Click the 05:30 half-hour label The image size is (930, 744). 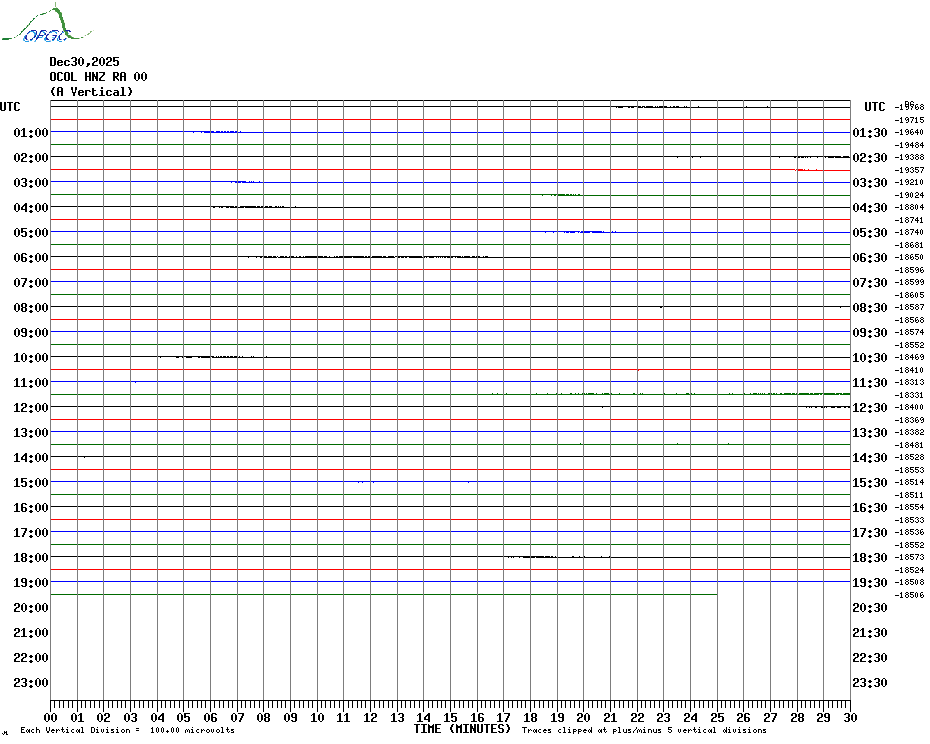click(x=870, y=233)
